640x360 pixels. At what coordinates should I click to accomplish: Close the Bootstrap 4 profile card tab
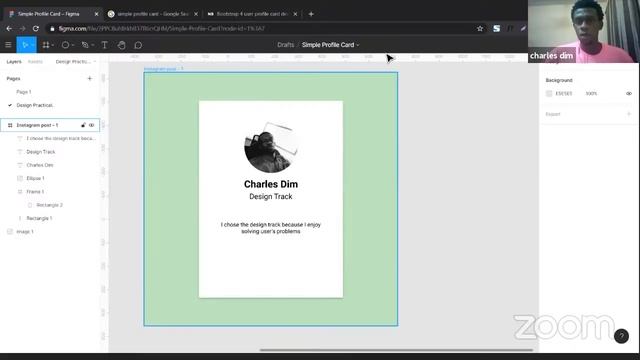(x=296, y=14)
